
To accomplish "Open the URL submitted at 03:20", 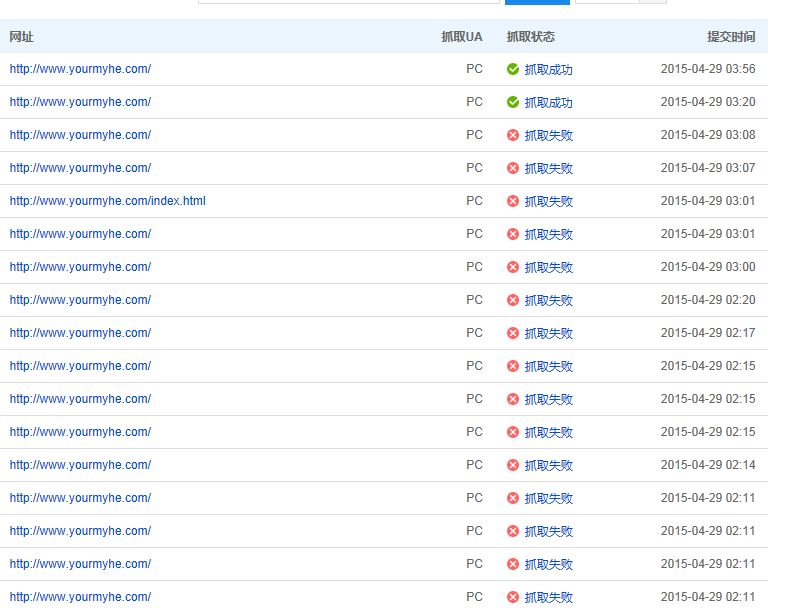I will [x=80, y=102].
